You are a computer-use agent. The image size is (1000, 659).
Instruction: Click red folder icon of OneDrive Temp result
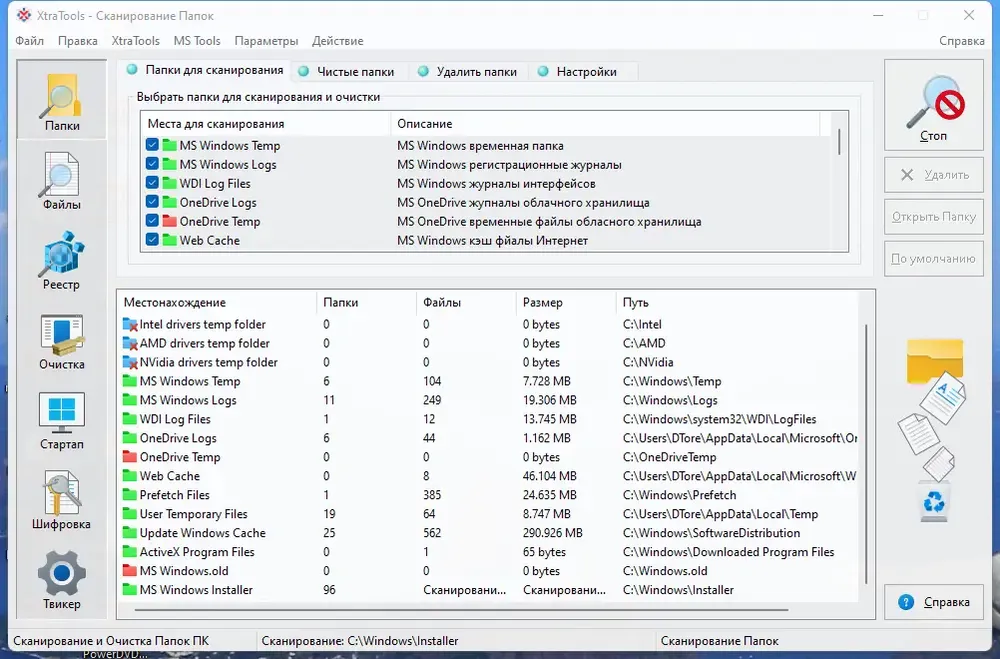[x=130, y=457]
